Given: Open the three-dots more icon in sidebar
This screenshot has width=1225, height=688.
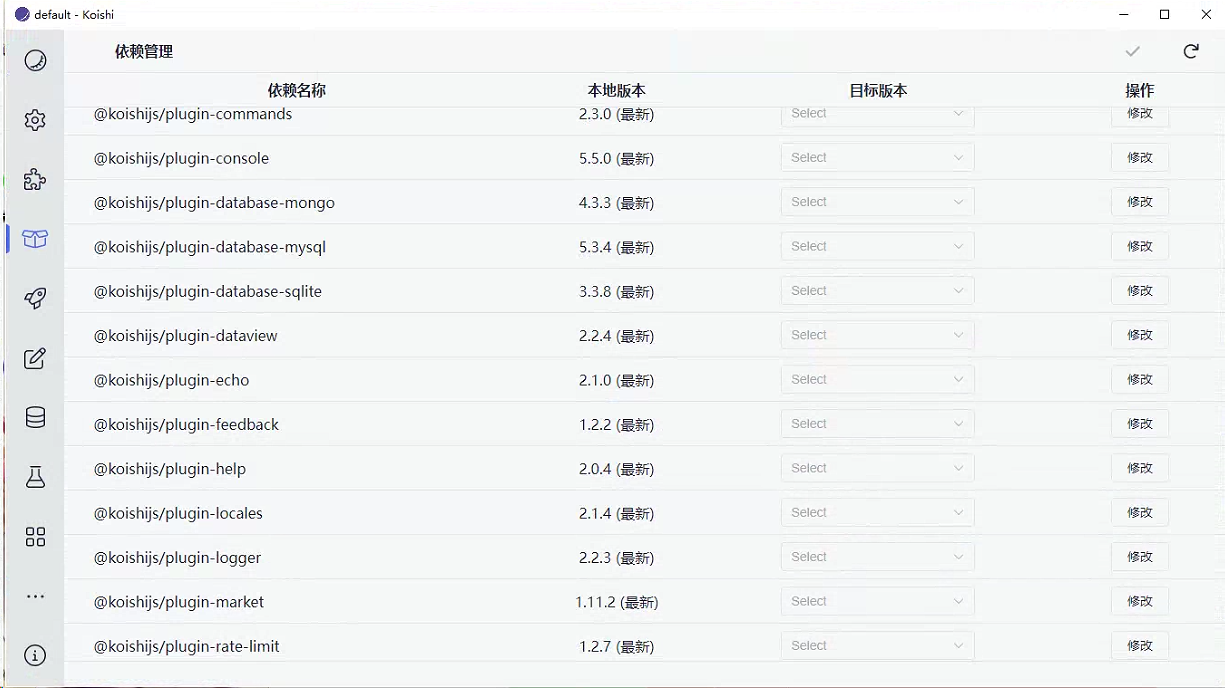Looking at the screenshot, I should tap(35, 596).
